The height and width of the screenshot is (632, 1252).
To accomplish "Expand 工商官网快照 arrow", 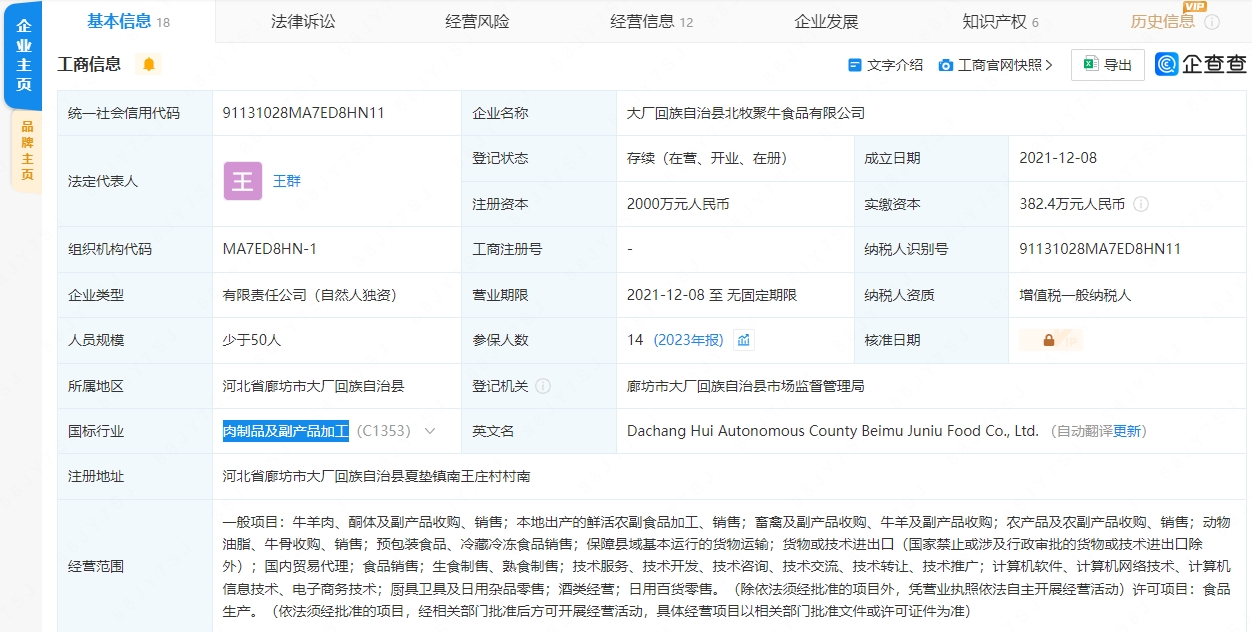I will (x=1049, y=65).
